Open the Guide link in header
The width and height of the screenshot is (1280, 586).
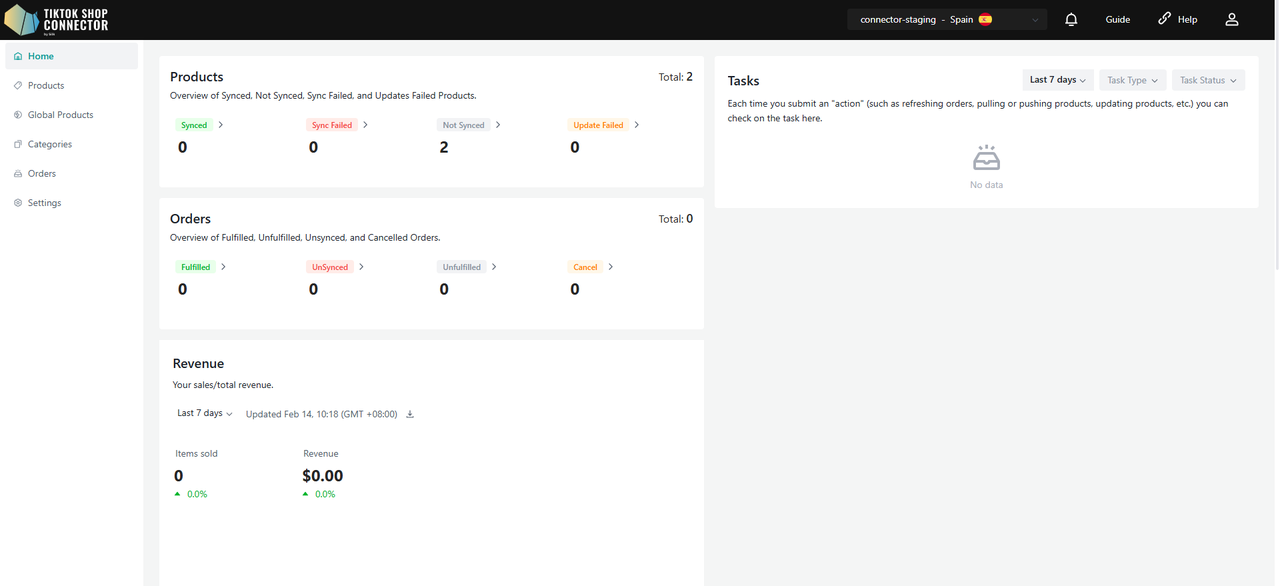pos(1117,20)
